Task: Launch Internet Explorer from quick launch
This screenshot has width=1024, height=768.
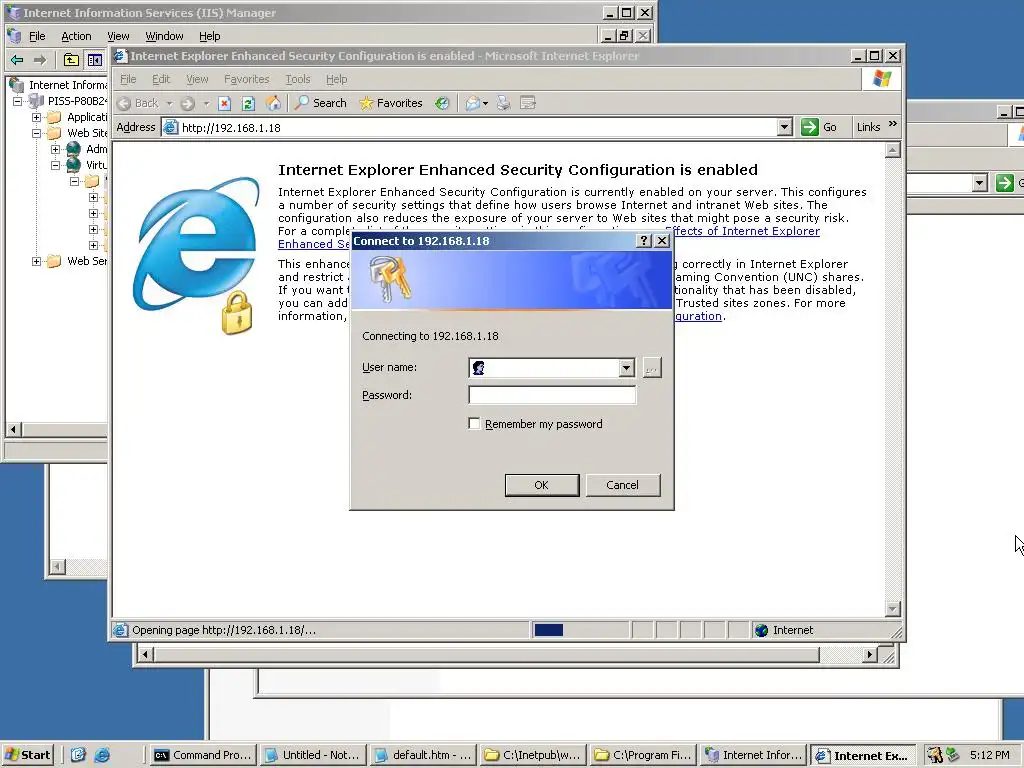Action: (x=103, y=755)
